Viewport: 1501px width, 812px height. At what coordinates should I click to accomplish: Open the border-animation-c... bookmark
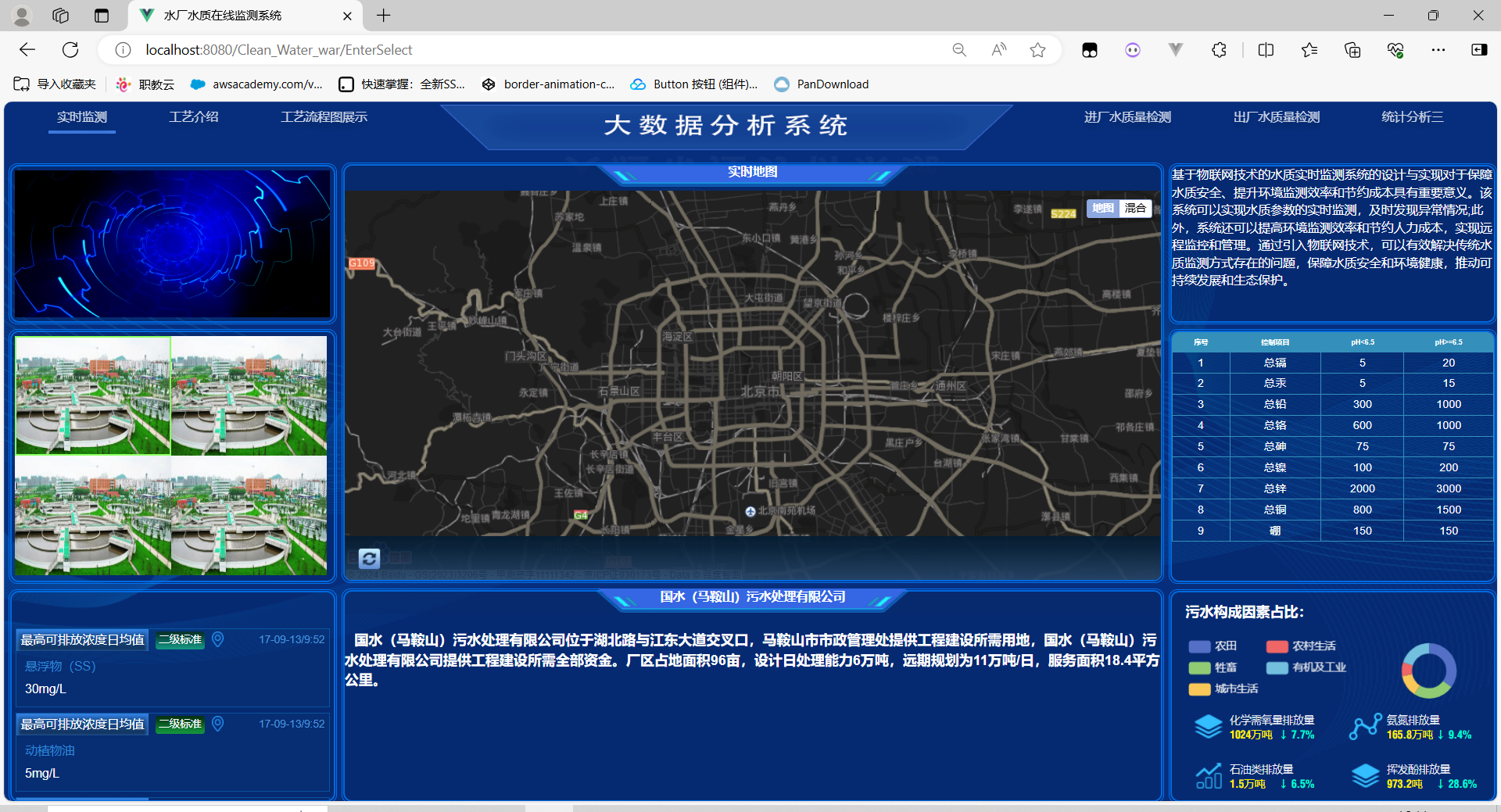tap(548, 84)
